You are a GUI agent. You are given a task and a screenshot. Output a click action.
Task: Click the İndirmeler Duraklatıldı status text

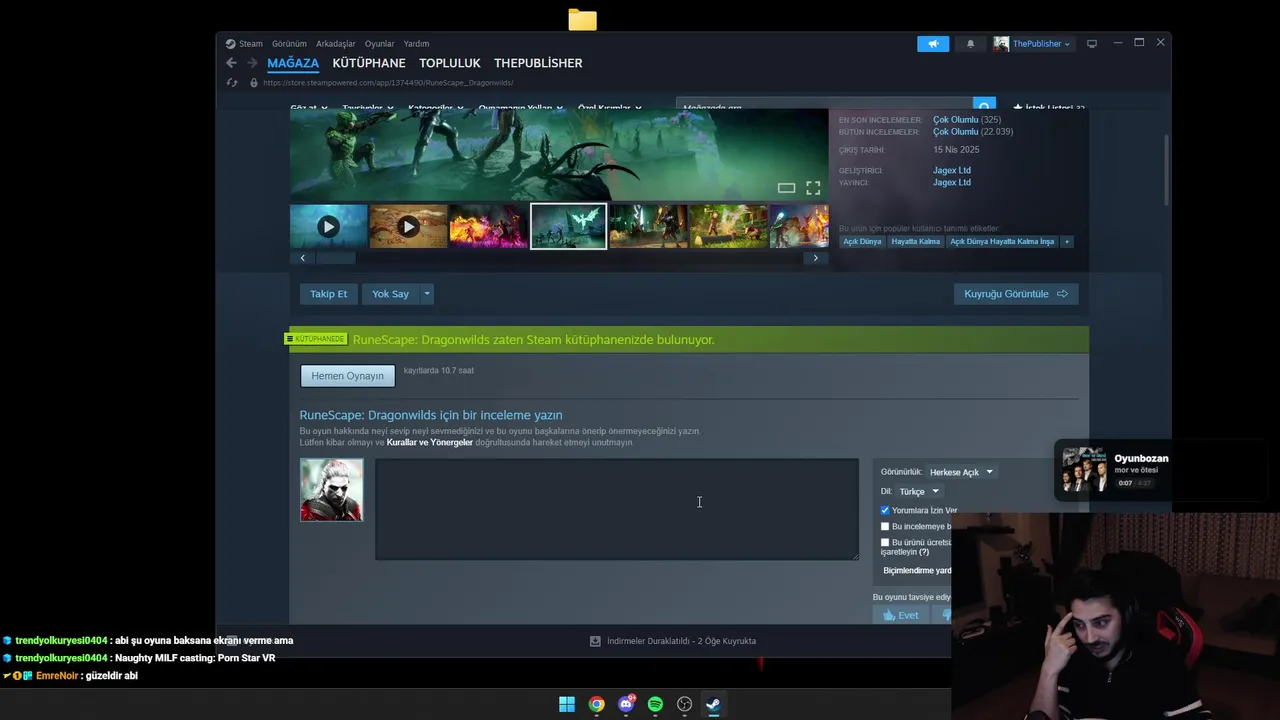(x=681, y=641)
